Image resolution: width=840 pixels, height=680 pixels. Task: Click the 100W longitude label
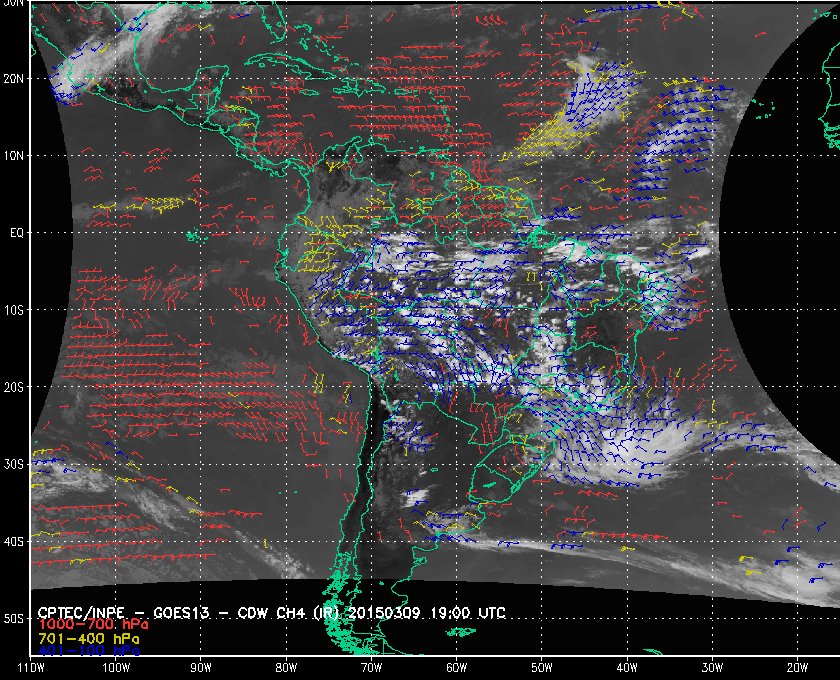pos(116,668)
